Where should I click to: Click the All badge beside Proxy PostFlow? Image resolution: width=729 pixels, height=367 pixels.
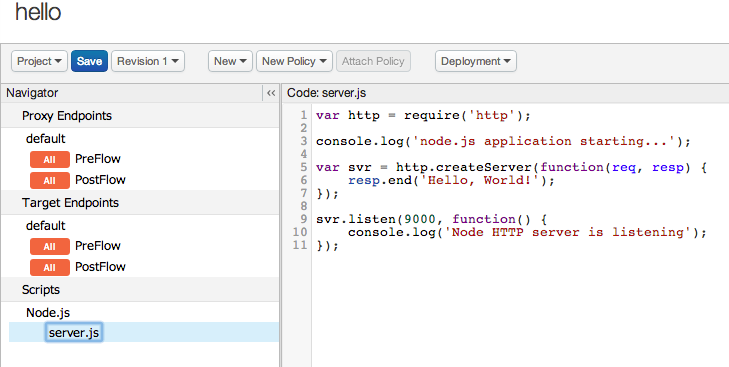50,180
